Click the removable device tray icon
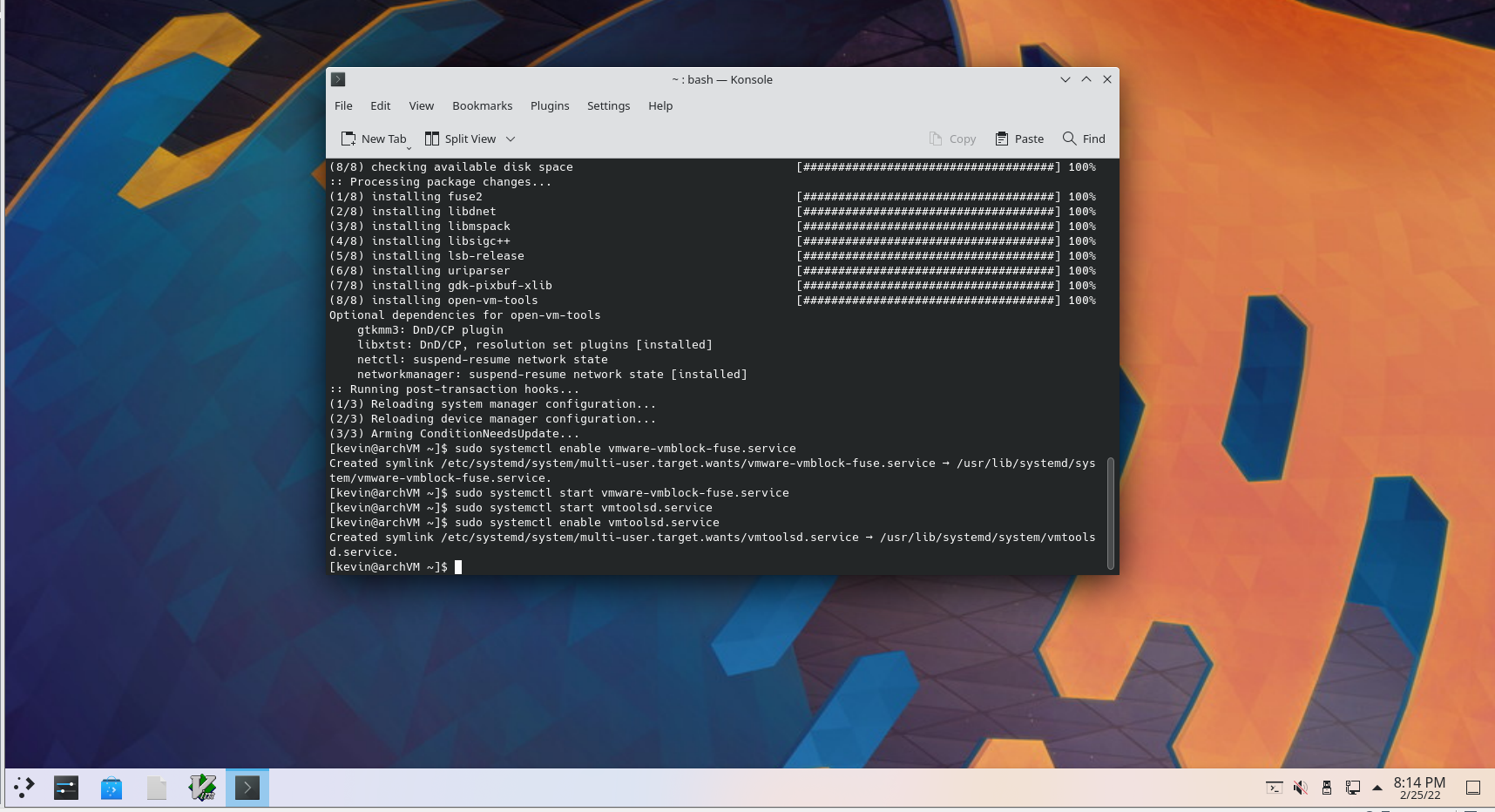Viewport: 1495px width, 812px height. 1326,787
